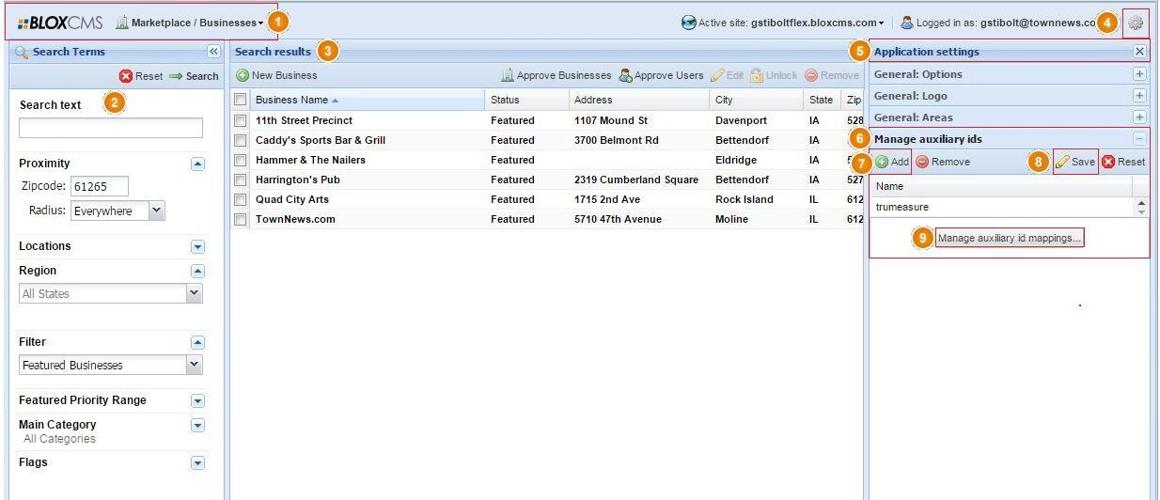The width and height of the screenshot is (1160, 500).
Task: Collapse the Search Terms panel with double-arrow
Action: 213,51
